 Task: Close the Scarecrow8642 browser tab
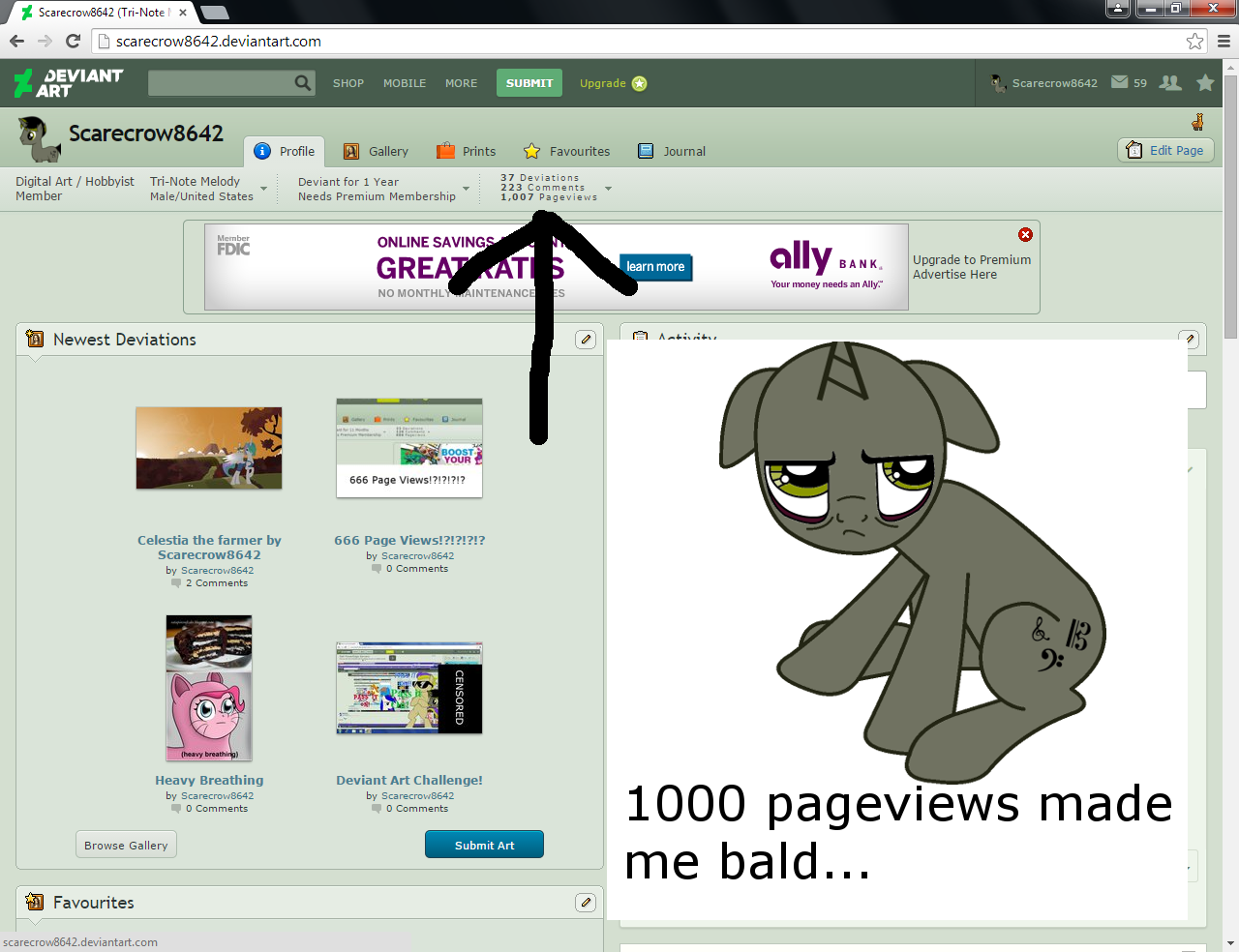click(183, 13)
